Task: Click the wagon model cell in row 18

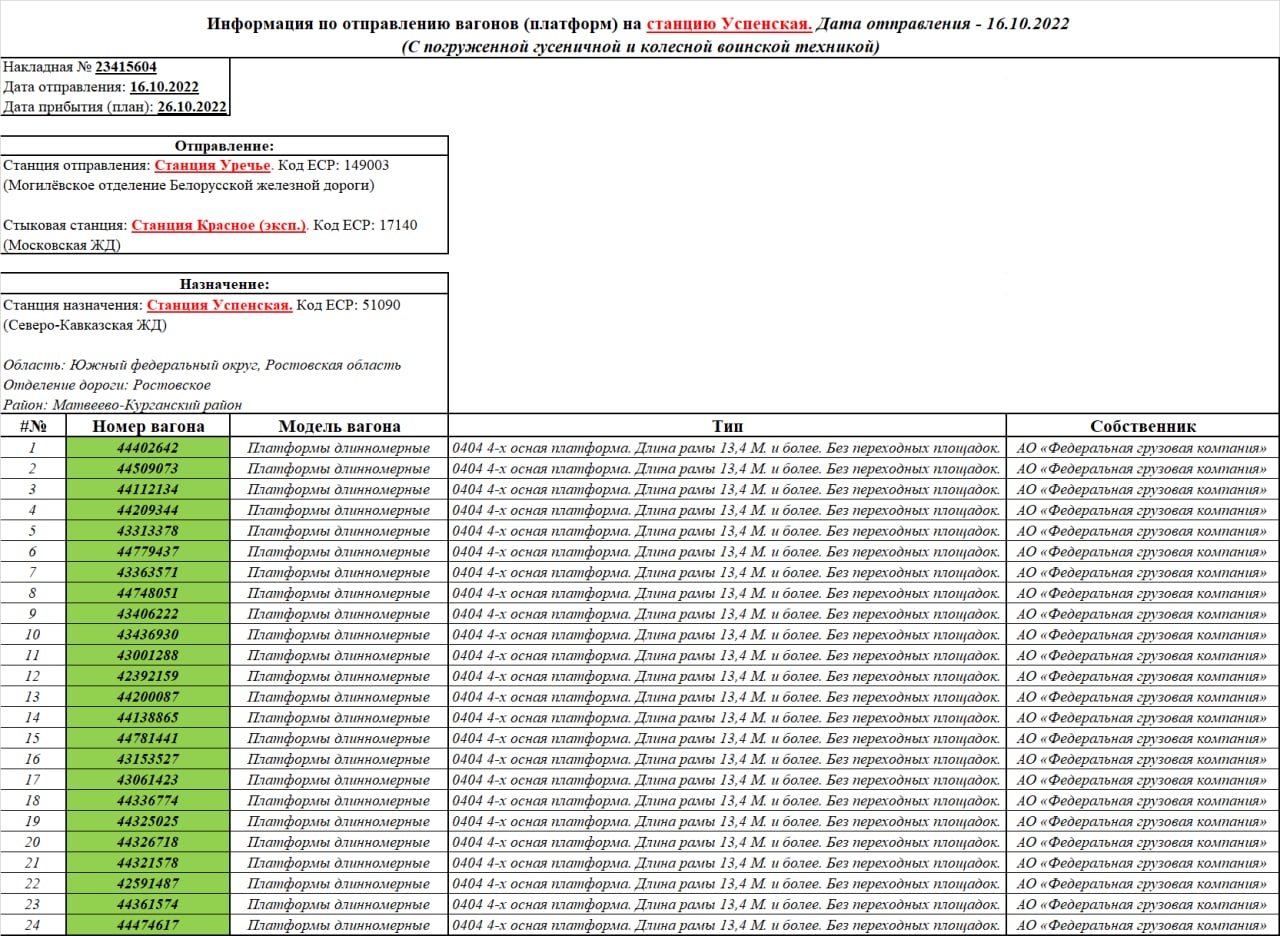Action: 339,801
